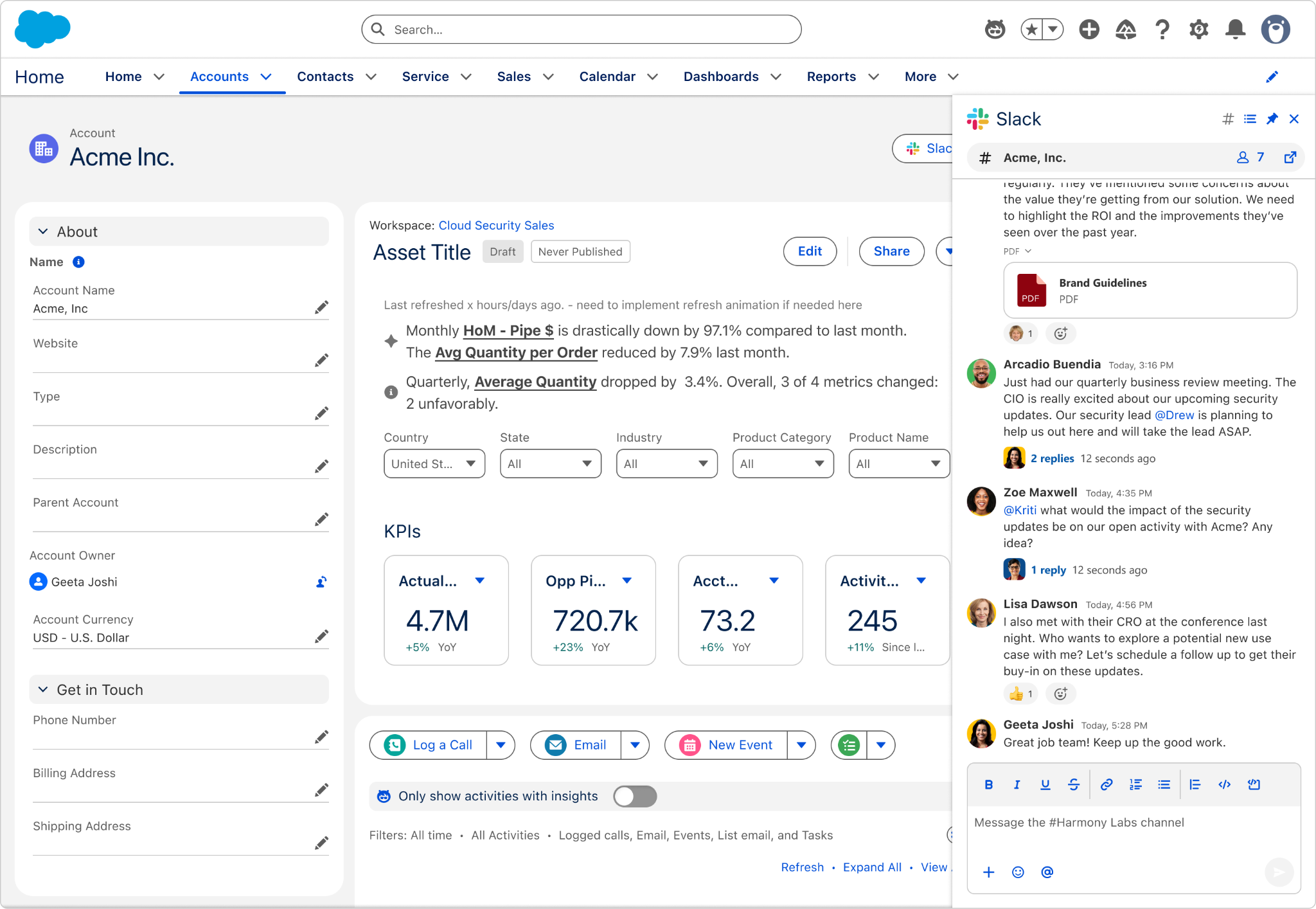Click the @ mention icon in composer
This screenshot has width=1316, height=909.
pos(1047,872)
